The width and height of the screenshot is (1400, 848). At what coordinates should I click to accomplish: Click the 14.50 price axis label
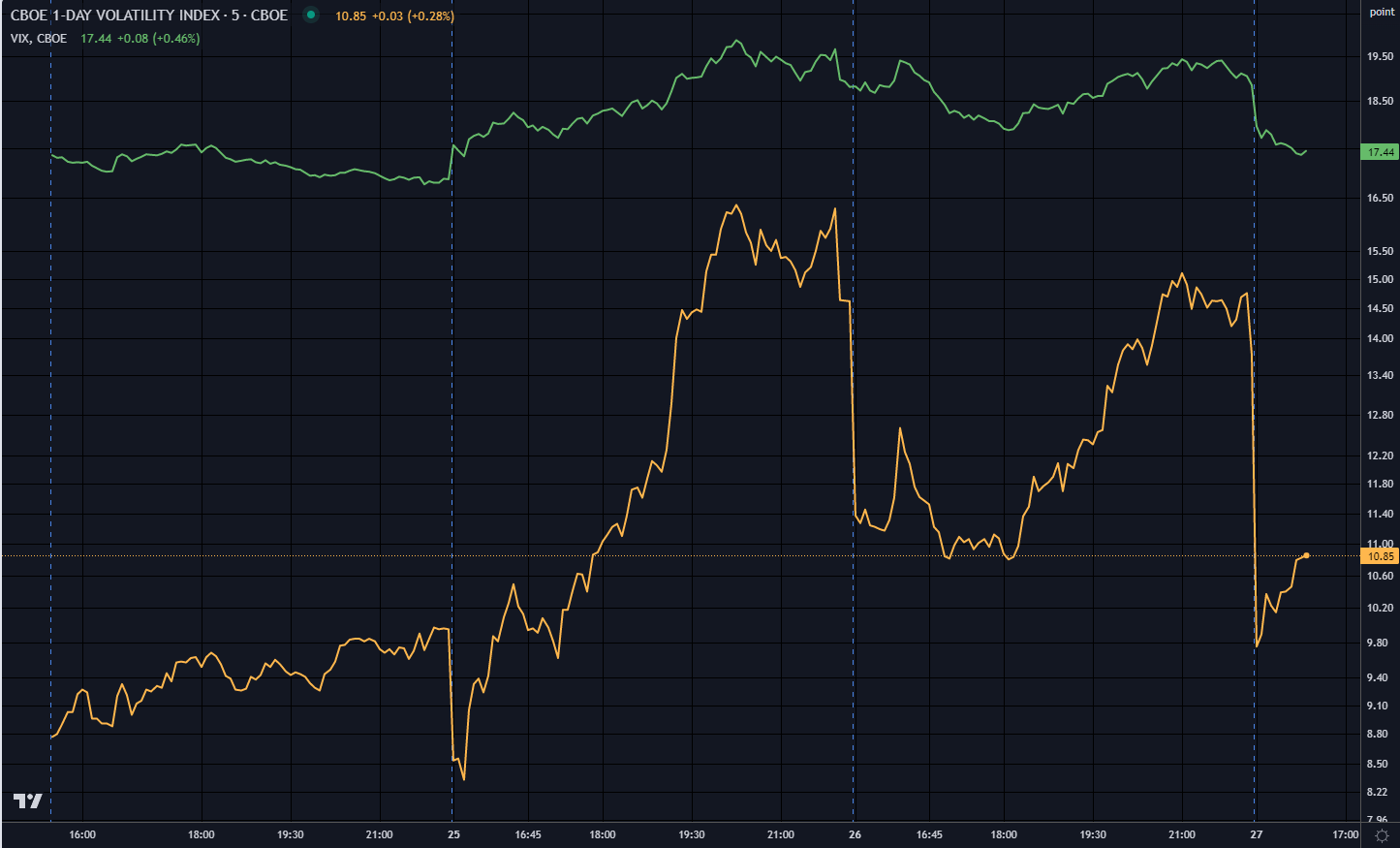coord(1380,309)
